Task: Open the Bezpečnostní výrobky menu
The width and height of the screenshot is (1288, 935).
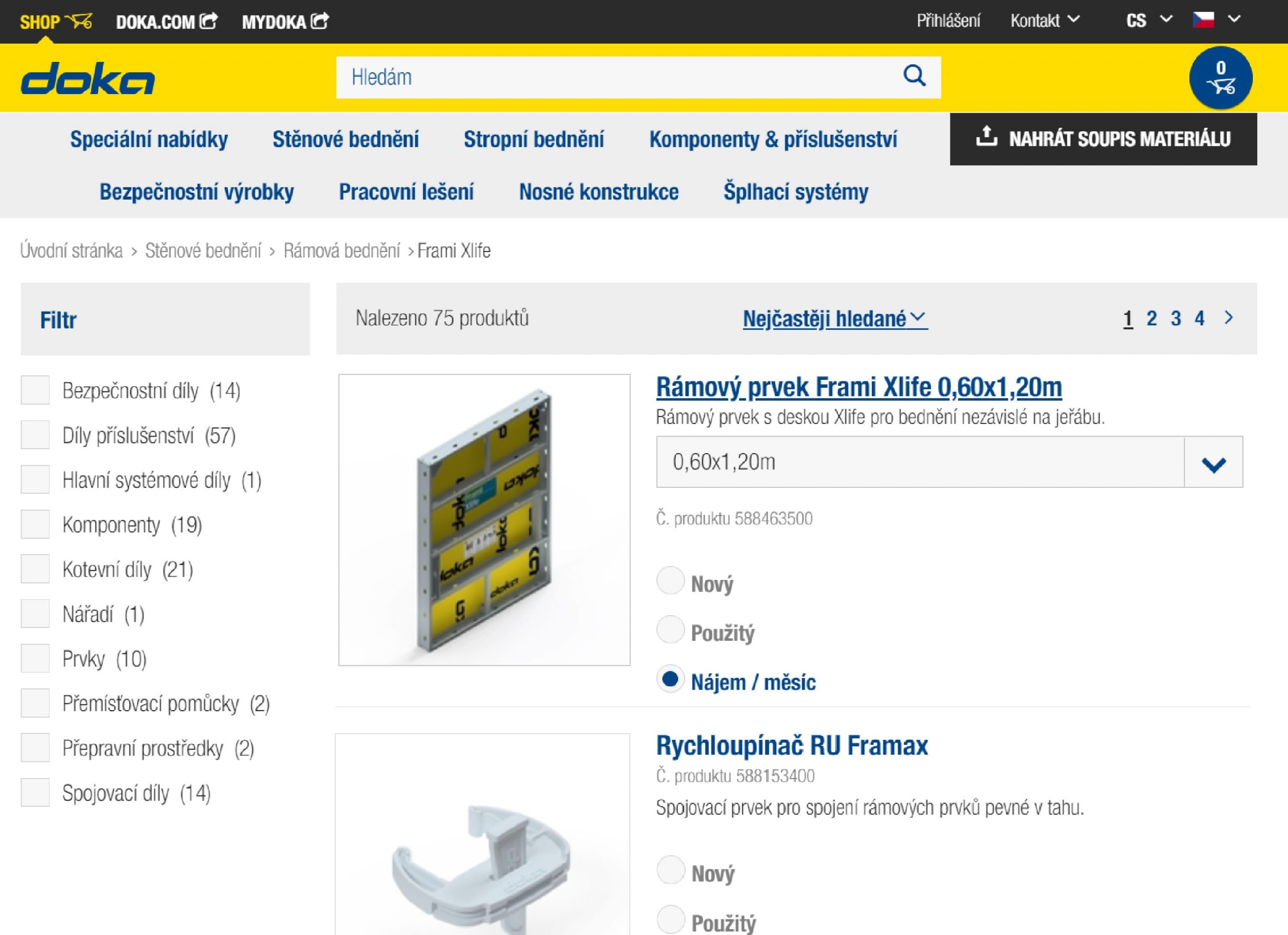Action: point(197,192)
